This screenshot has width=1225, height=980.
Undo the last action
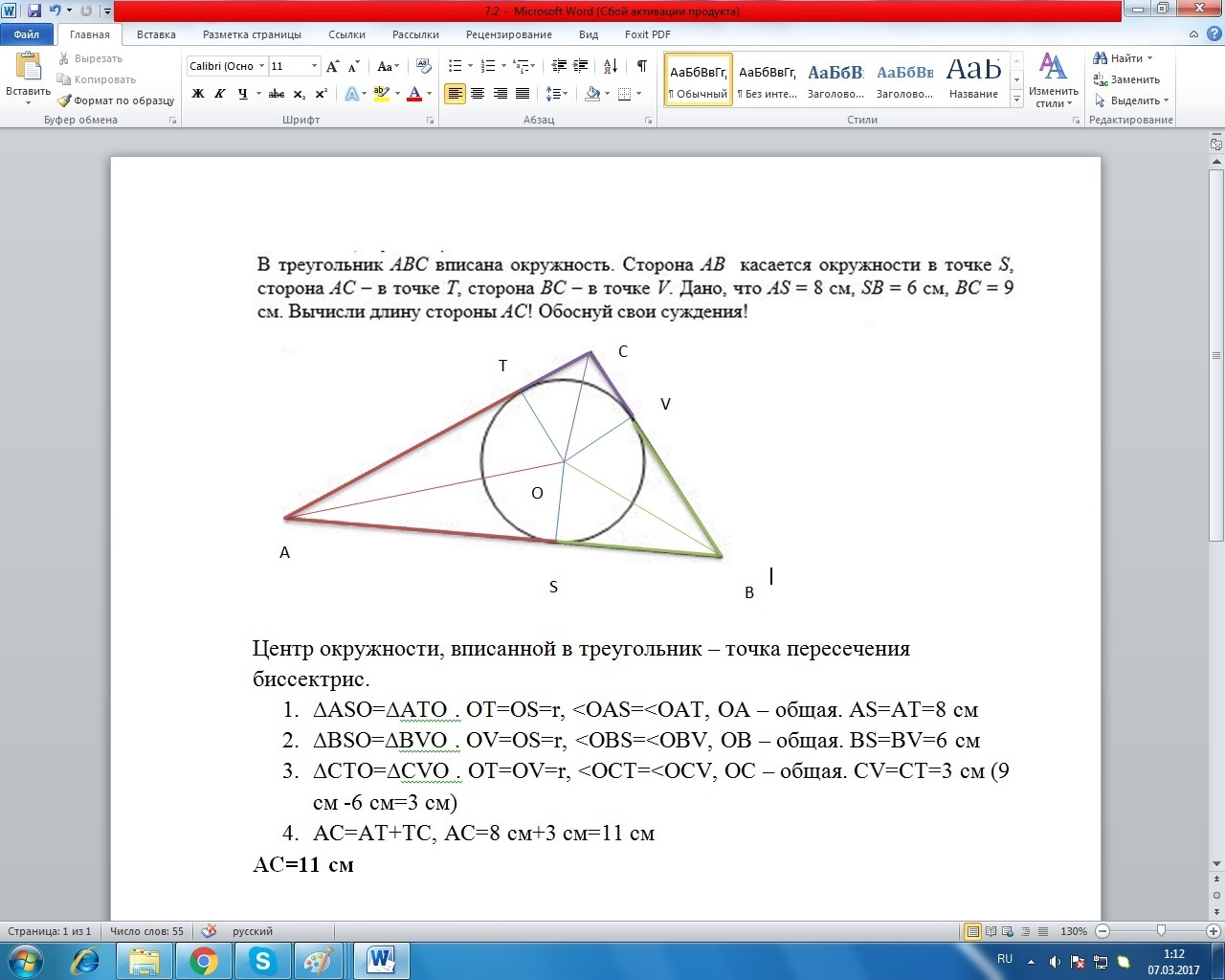tap(55, 11)
